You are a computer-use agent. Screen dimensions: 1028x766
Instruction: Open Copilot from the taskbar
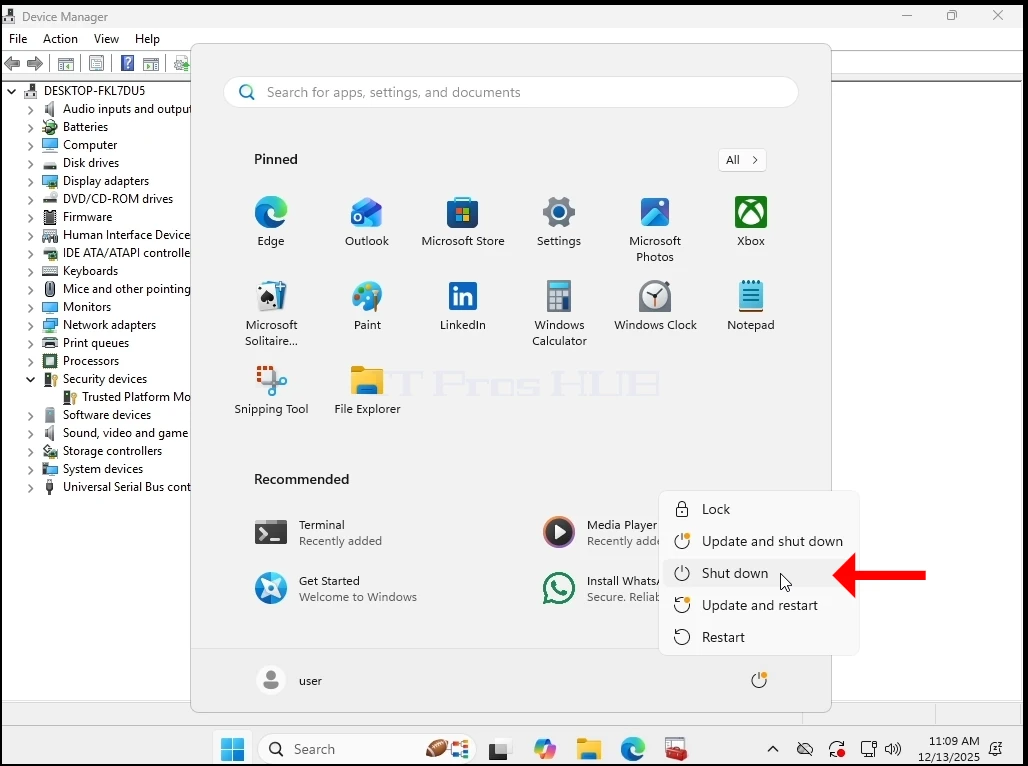point(544,749)
